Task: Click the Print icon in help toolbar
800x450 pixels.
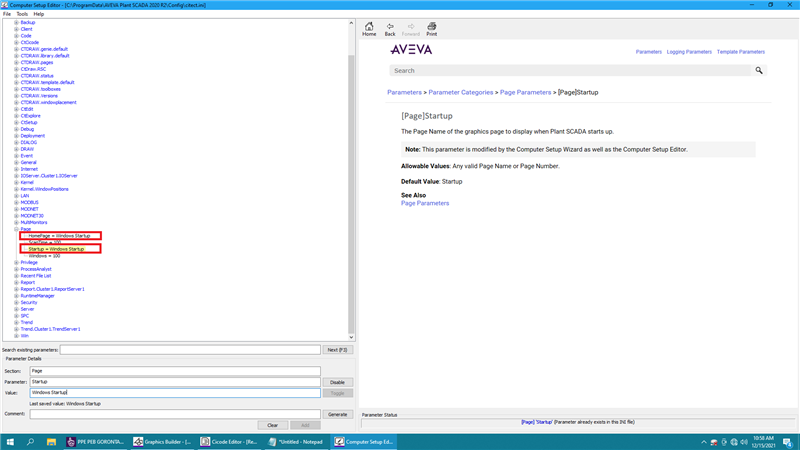Action: pyautogui.click(x=432, y=27)
